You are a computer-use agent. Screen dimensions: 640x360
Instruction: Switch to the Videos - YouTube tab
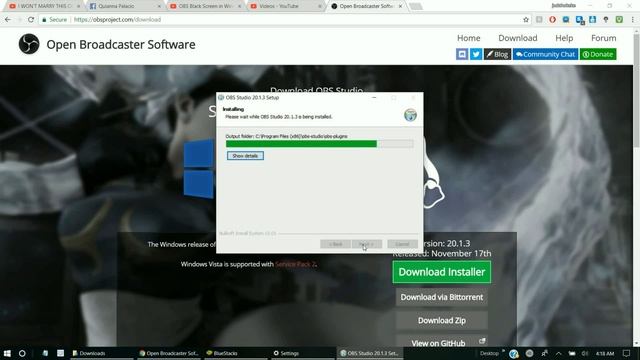(287, 6)
